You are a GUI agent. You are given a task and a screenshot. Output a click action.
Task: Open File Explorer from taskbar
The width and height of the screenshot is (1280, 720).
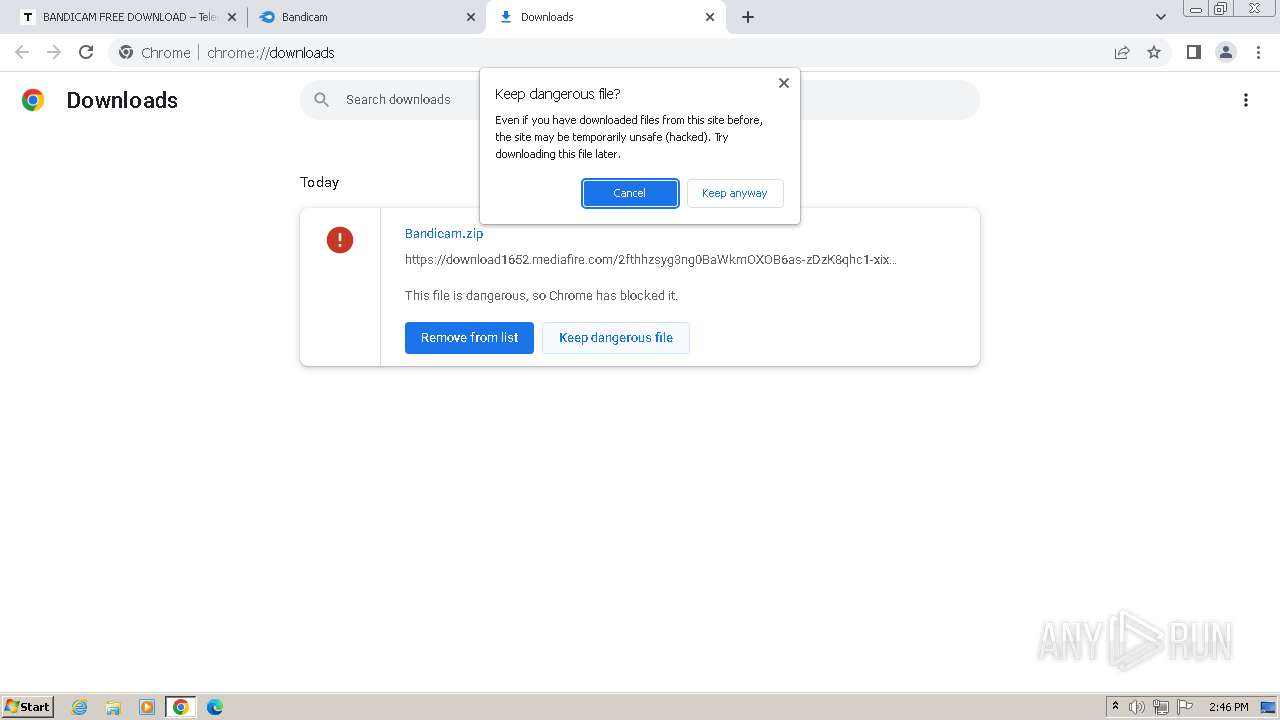(113, 707)
